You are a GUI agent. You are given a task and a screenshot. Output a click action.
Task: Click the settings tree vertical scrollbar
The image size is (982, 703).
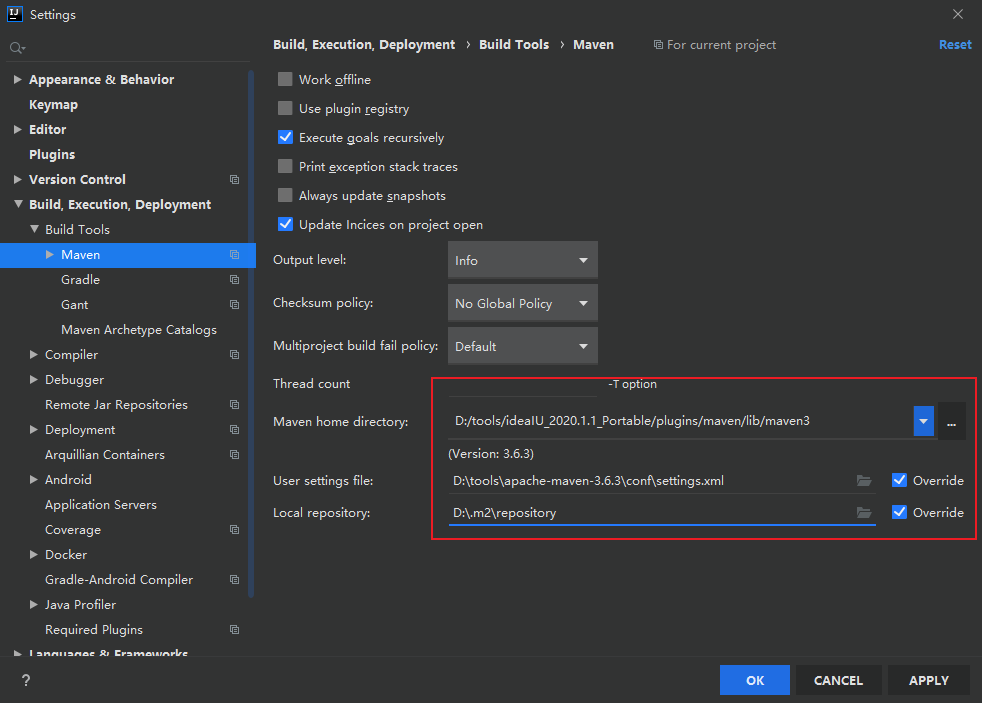pyautogui.click(x=251, y=333)
